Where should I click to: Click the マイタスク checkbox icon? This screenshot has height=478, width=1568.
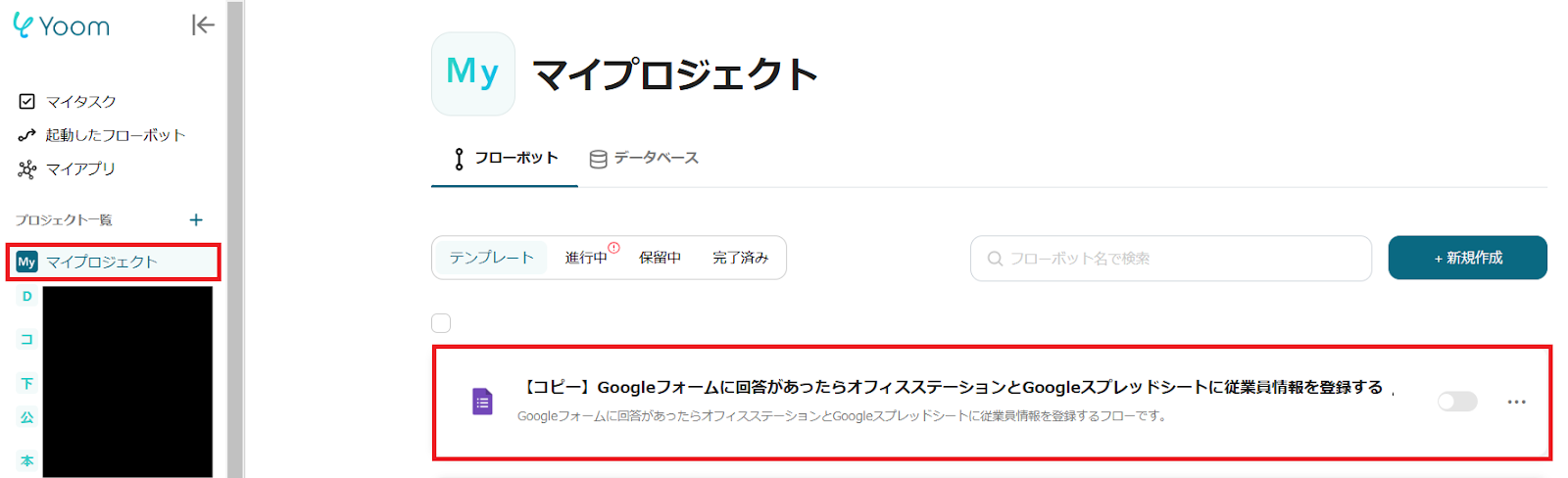[x=26, y=101]
